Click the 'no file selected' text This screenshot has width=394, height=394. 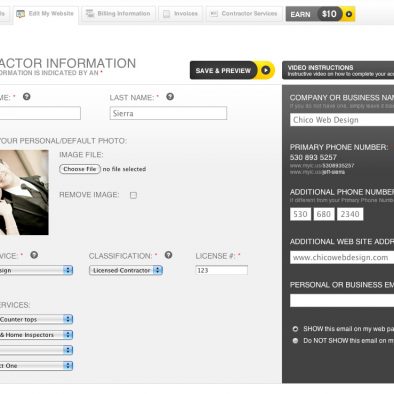124,169
